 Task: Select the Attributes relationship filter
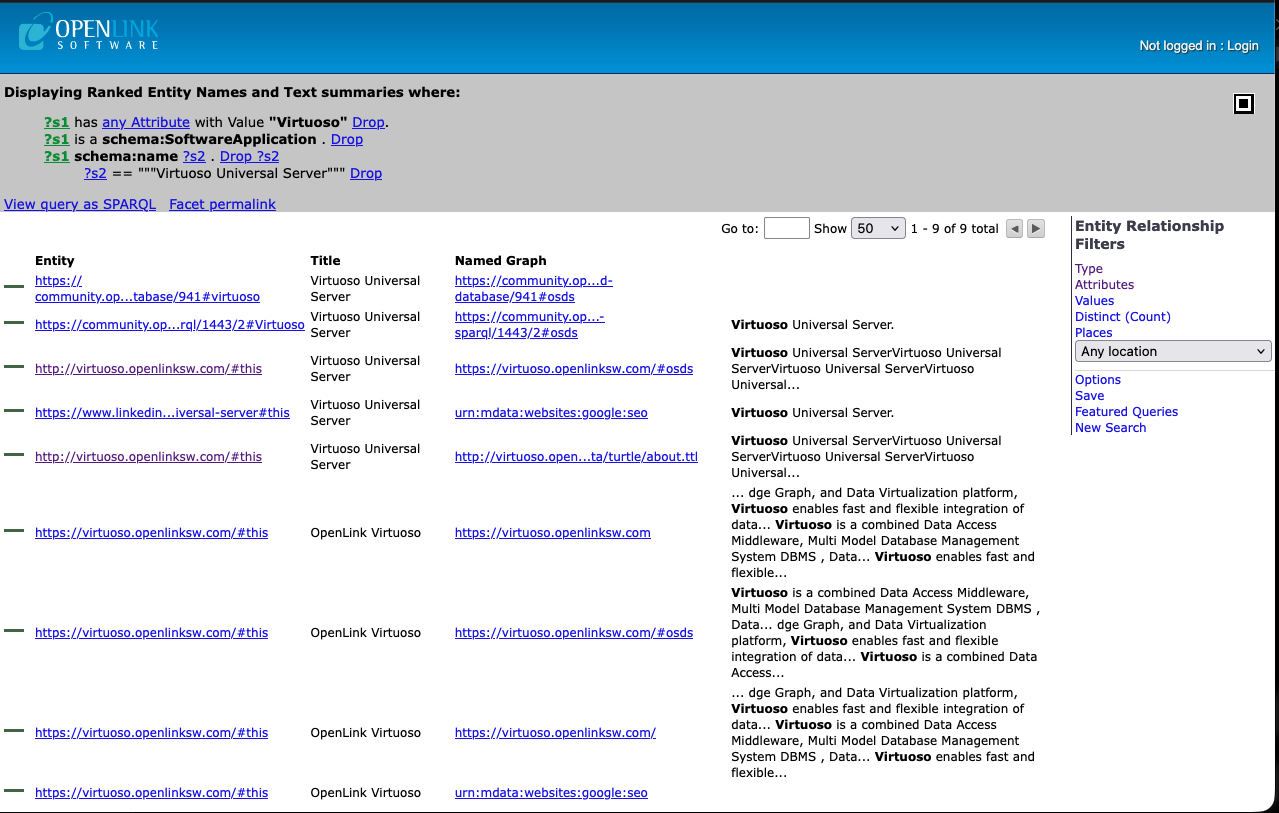click(x=1104, y=285)
